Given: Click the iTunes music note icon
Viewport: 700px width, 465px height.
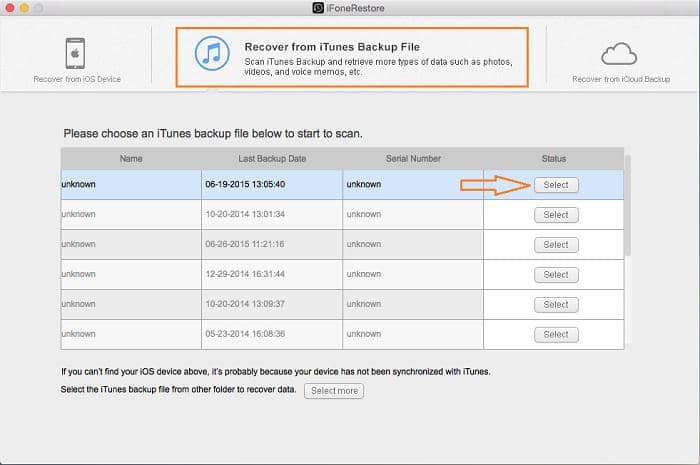Looking at the screenshot, I should 212,53.
